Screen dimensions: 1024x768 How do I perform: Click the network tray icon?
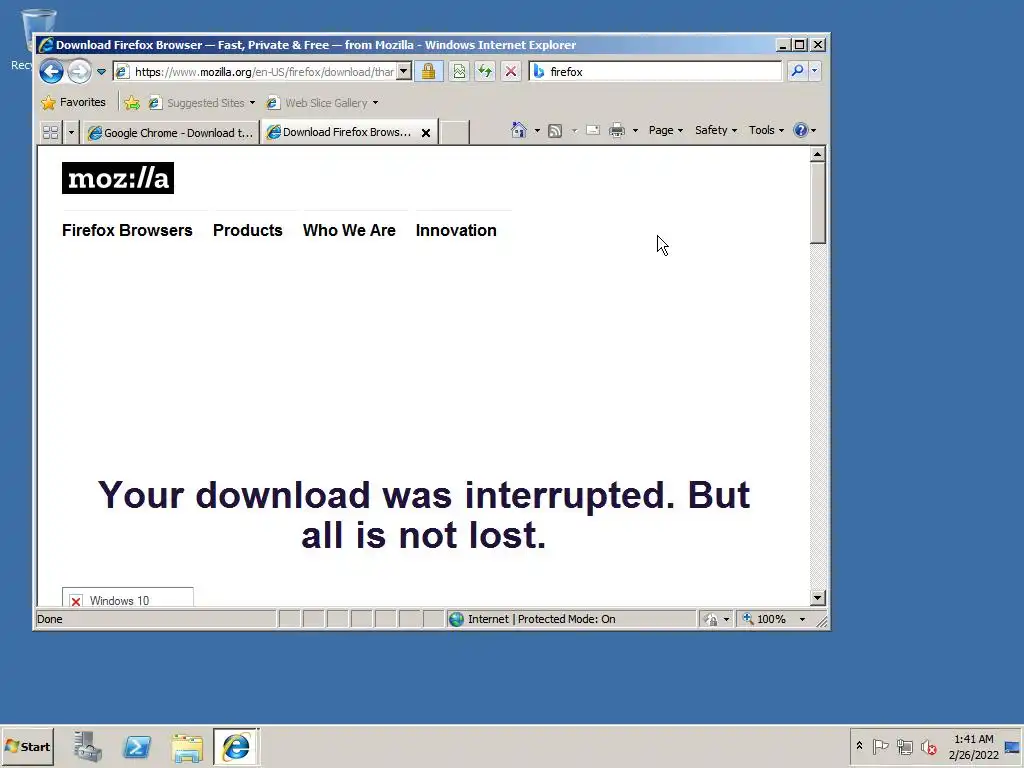(x=904, y=746)
